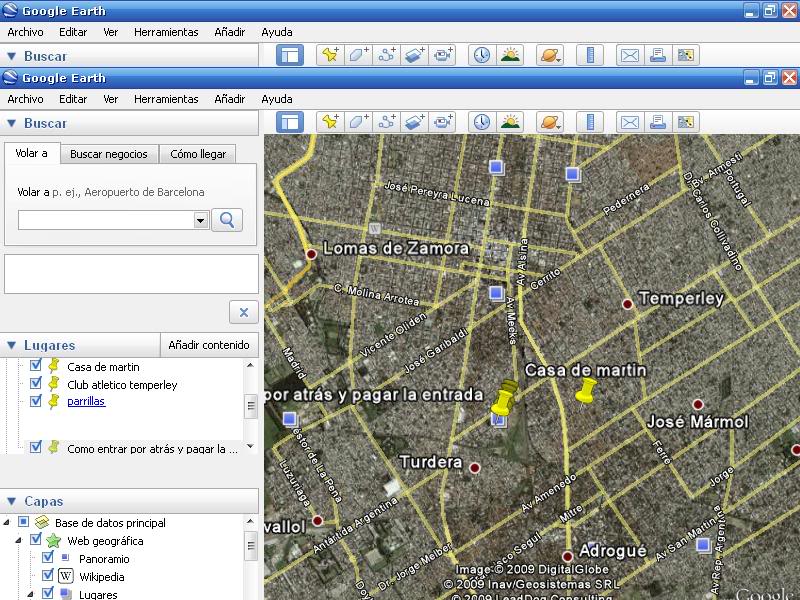Add polygon icon in front window toolbar
Image resolution: width=800 pixels, height=600 pixels.
(358, 122)
